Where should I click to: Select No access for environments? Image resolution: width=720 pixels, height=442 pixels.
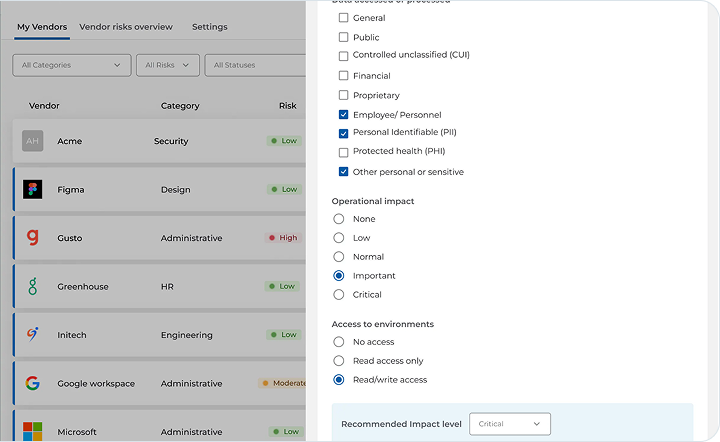(338, 342)
